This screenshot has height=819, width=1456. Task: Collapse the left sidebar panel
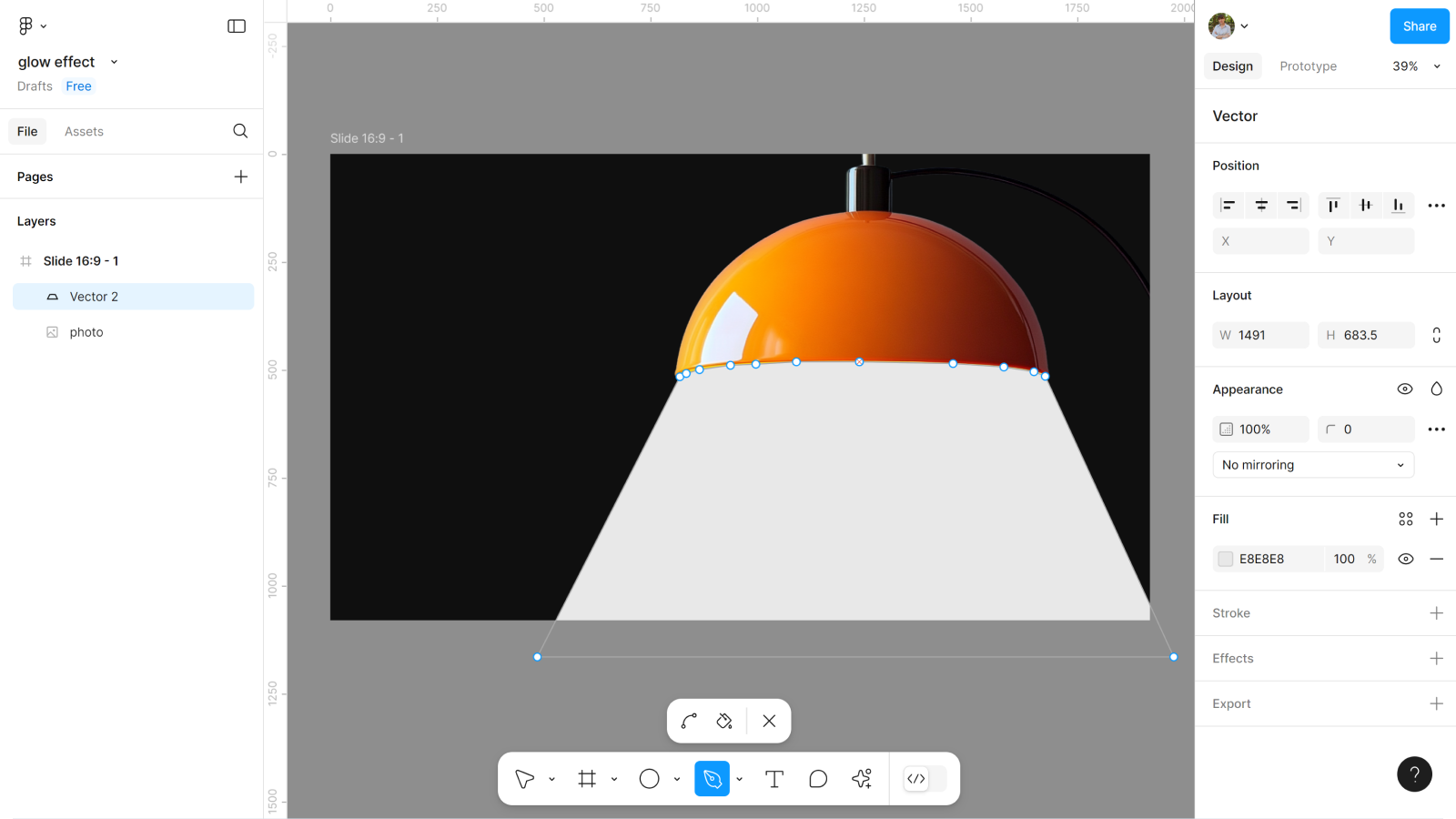point(237,26)
